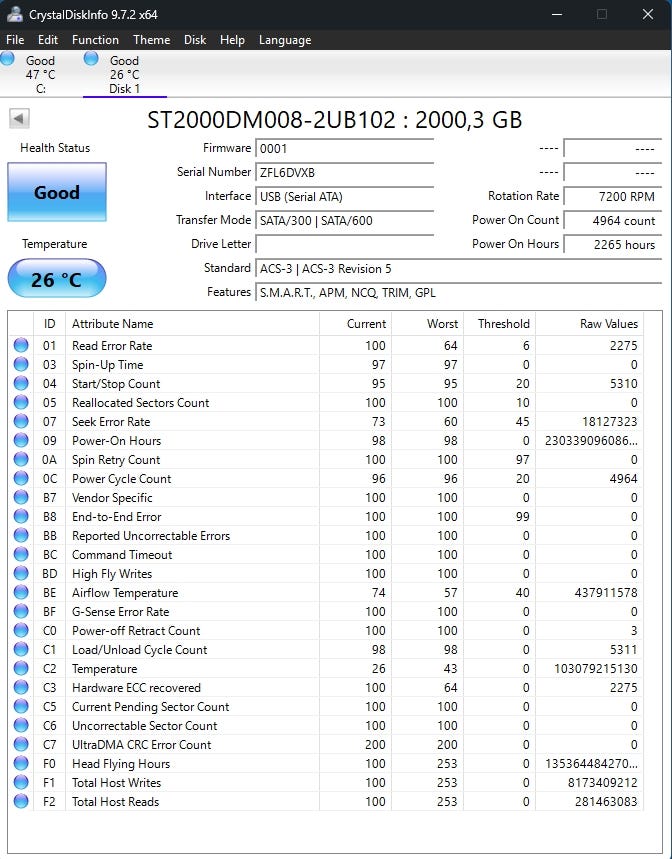Click status orb for Reallocated Sectors Count
The height and width of the screenshot is (859, 672).
(x=21, y=402)
